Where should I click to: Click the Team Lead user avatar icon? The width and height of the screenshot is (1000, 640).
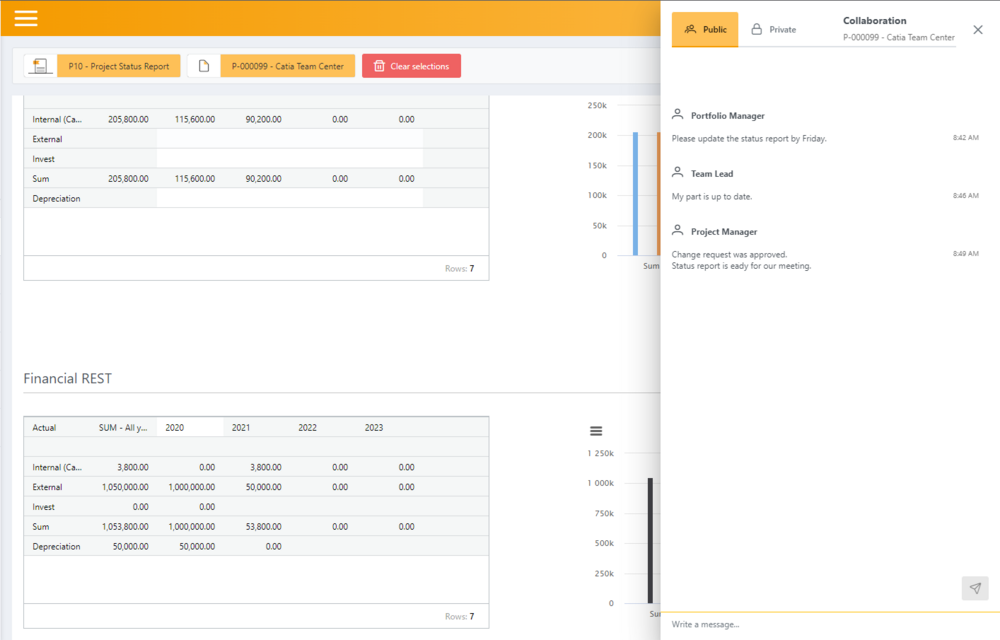click(x=678, y=173)
